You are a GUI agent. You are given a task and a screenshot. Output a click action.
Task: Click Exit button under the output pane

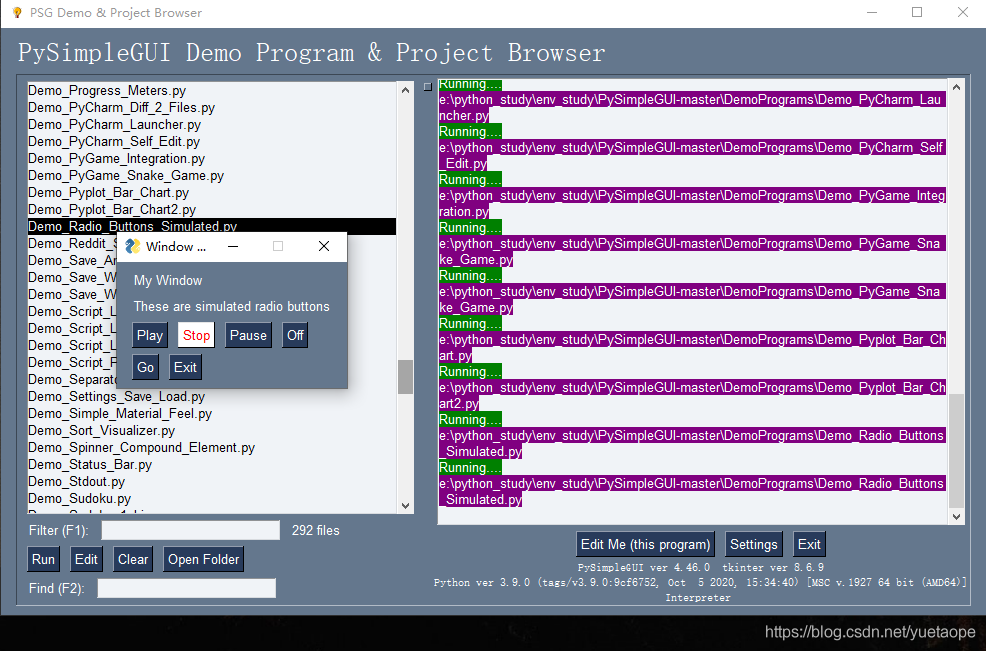[x=809, y=544]
